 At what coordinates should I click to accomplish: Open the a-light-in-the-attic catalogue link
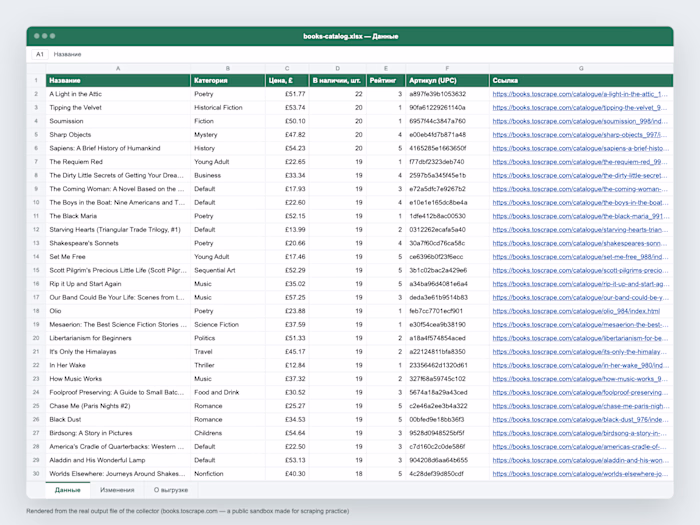tap(580, 94)
